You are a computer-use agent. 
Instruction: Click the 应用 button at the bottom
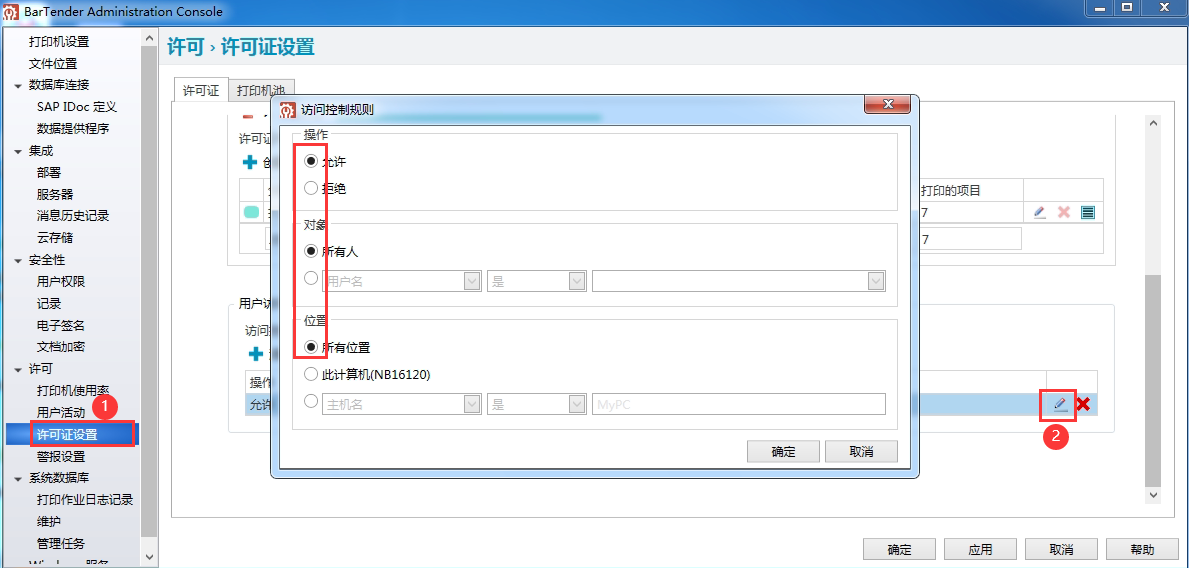pyautogui.click(x=980, y=549)
